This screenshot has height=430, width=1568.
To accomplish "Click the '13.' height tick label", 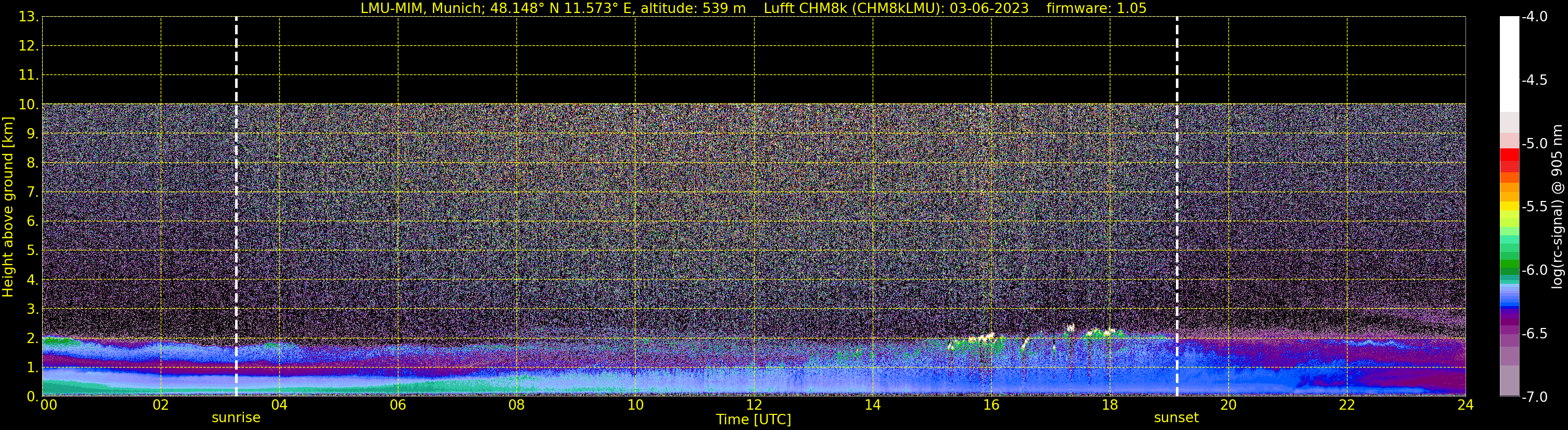I will tap(29, 17).
